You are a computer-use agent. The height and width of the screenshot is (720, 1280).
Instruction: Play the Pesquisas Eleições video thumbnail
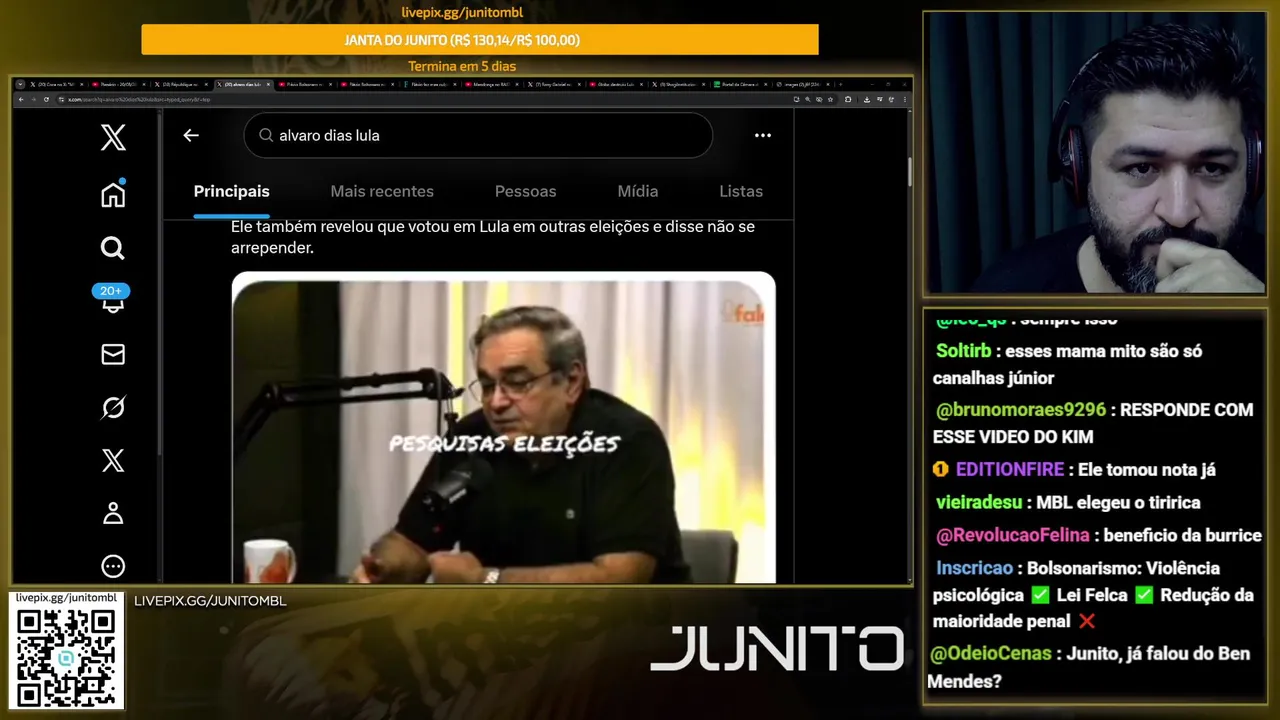[504, 428]
